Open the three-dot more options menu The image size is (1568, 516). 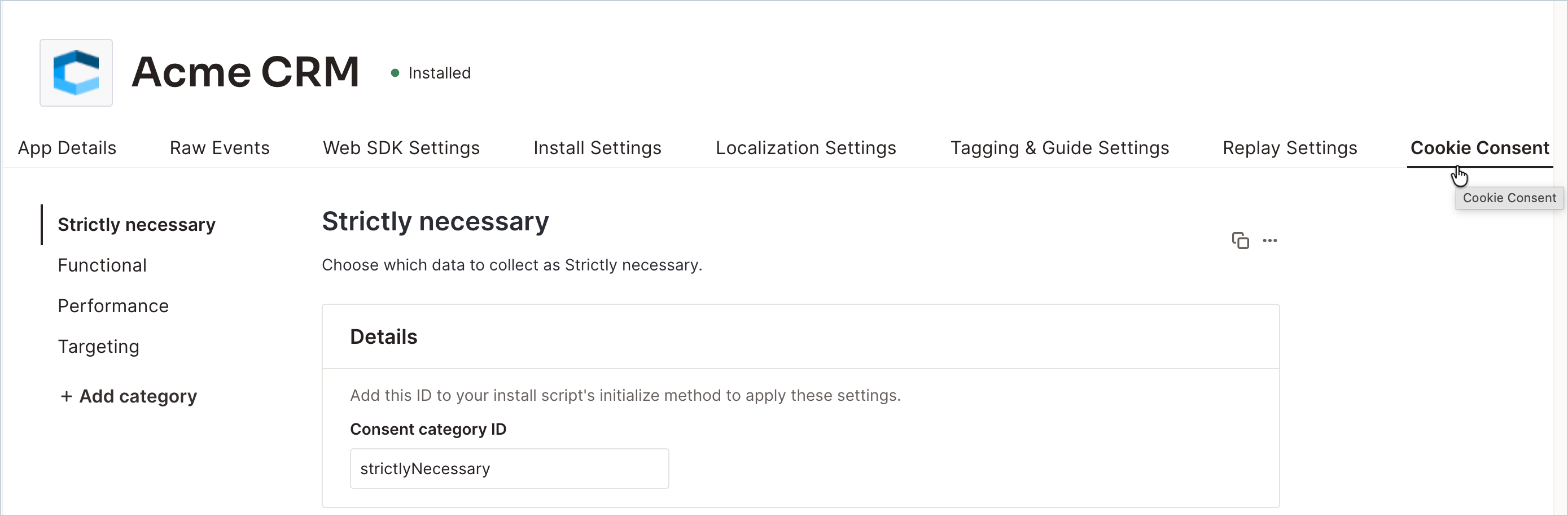(1270, 240)
